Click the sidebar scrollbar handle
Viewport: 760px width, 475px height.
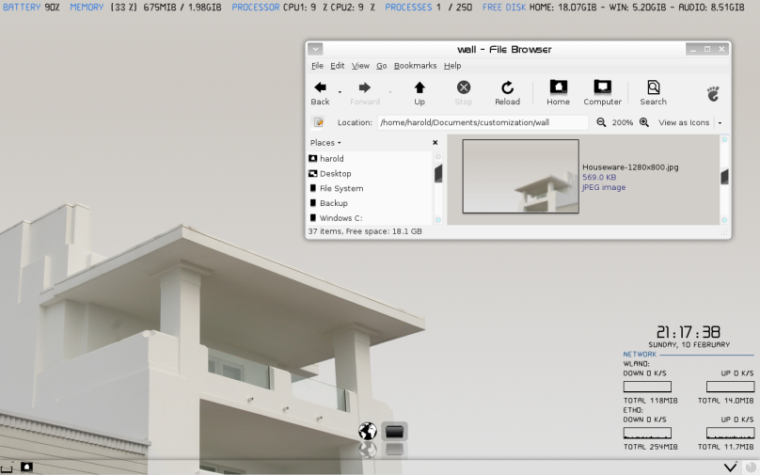pyautogui.click(x=438, y=173)
